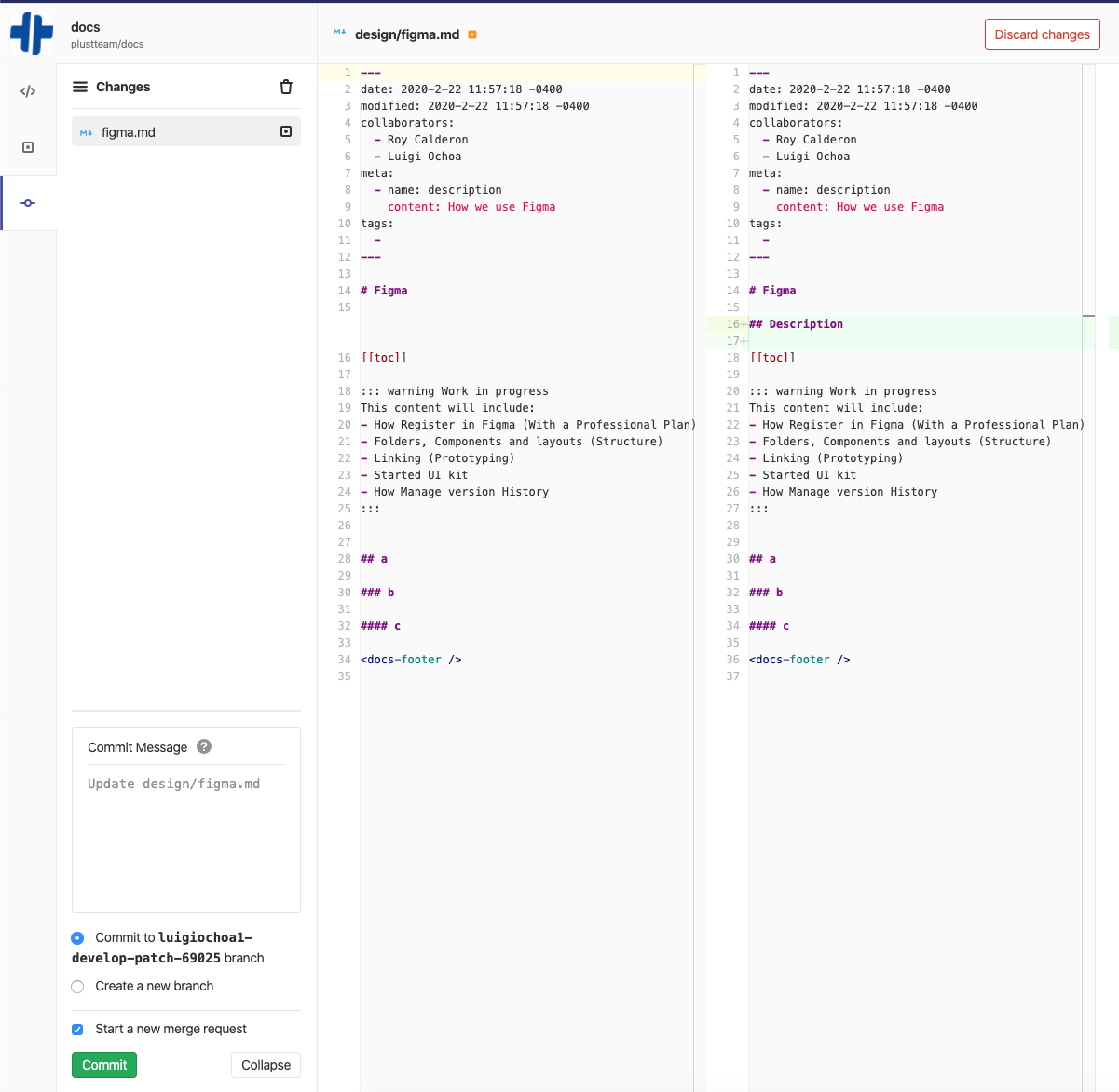The width and height of the screenshot is (1119, 1092).
Task: Select the Create a new branch option
Action: [77, 987]
